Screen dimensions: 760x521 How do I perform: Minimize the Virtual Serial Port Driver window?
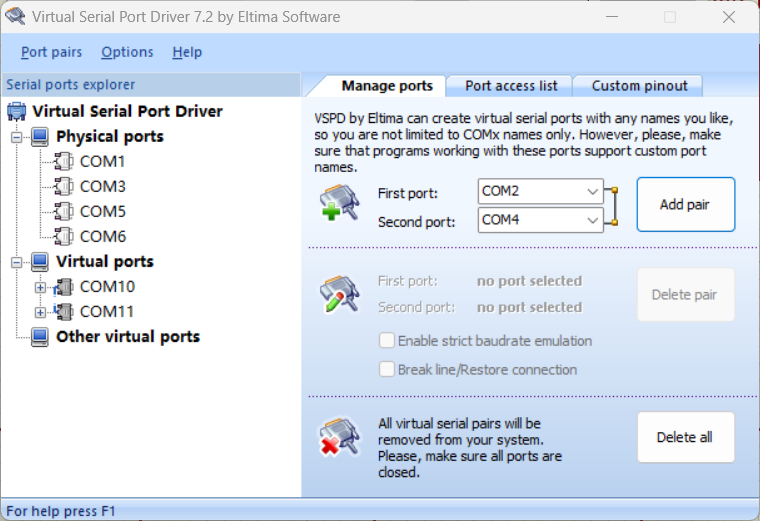click(x=612, y=17)
